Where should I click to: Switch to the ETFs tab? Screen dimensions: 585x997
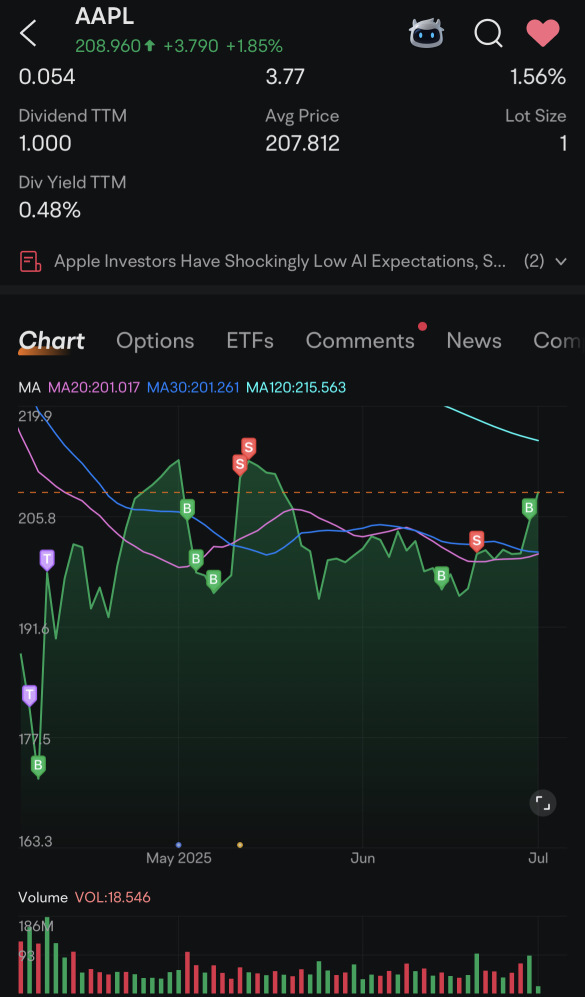point(250,341)
